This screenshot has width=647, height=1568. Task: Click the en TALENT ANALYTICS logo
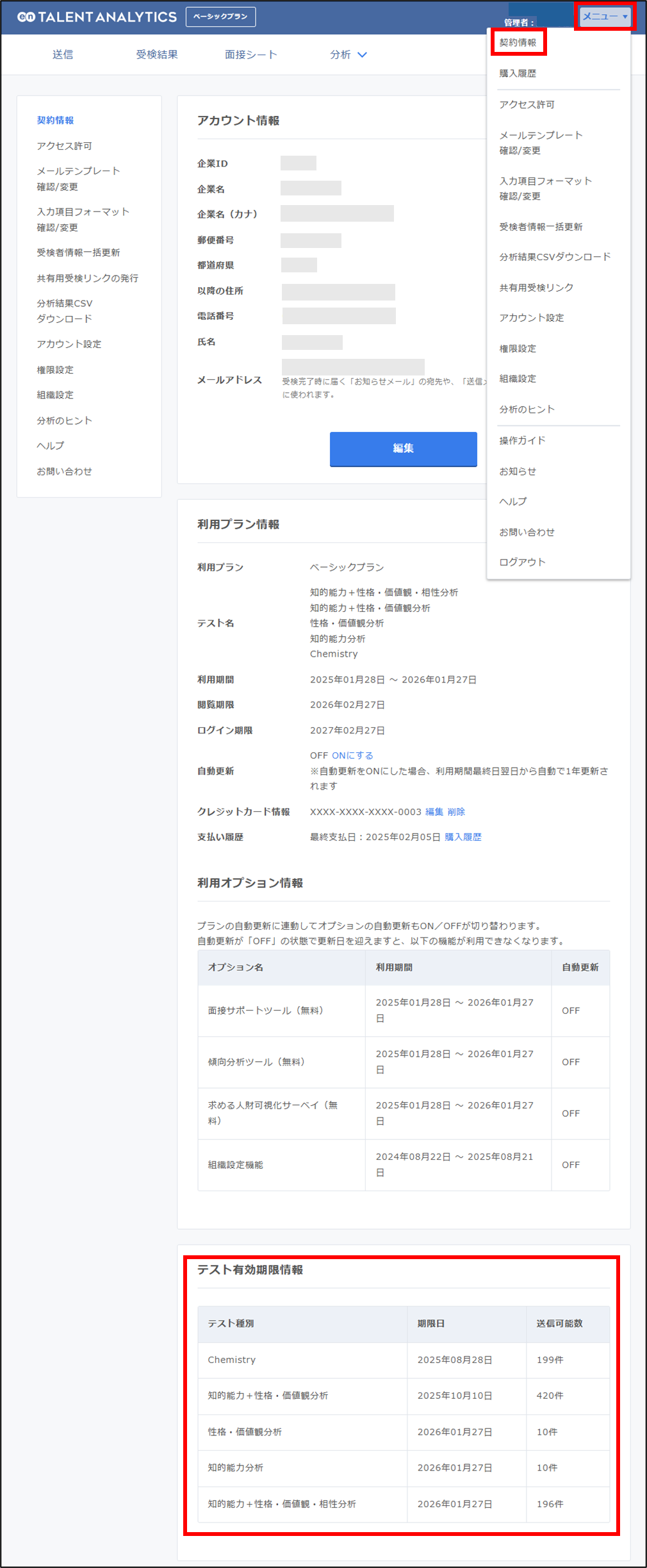coord(97,17)
